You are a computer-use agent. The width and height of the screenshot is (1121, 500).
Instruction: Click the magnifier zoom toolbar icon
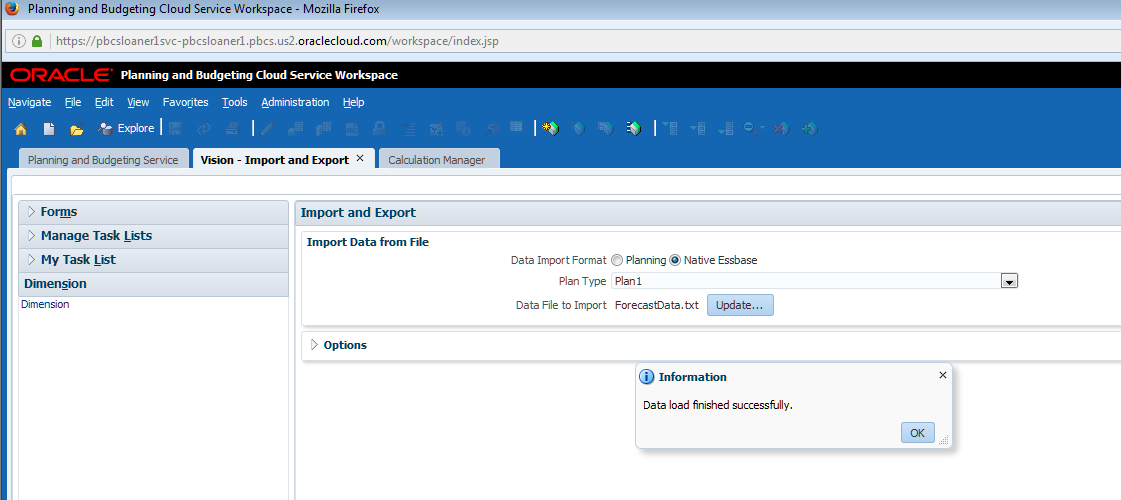[x=750, y=129]
